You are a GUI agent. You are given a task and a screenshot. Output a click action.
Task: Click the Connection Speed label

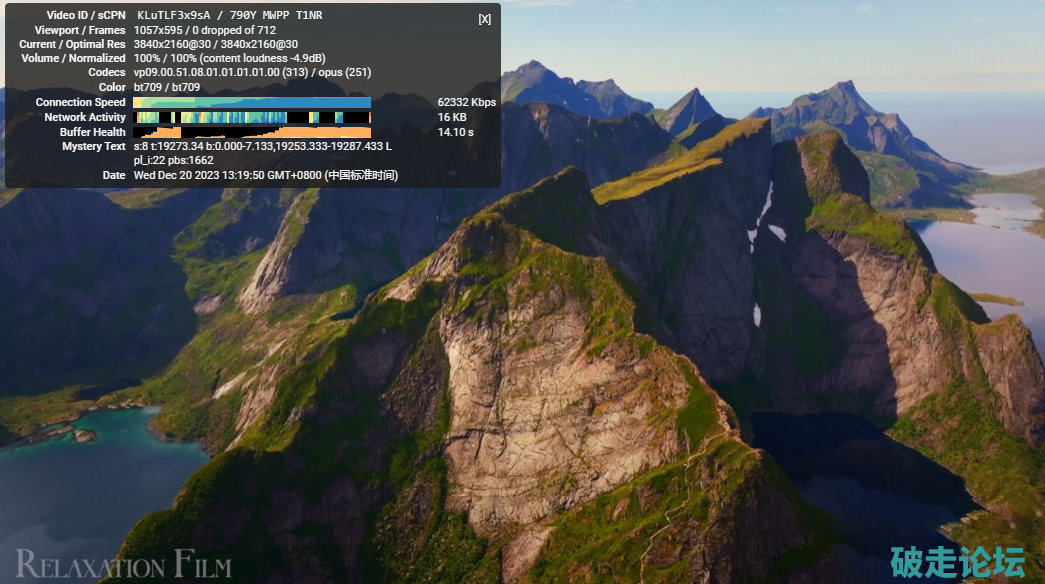80,102
